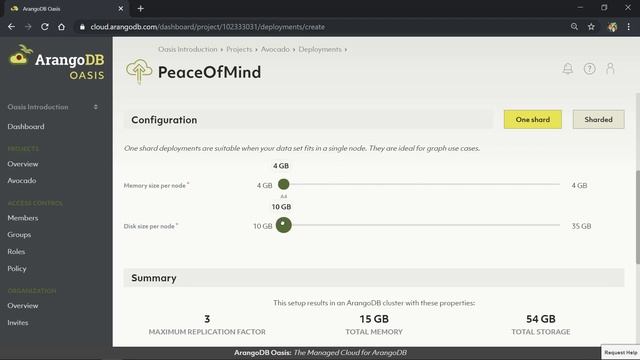Bookmark this page with star icon
This screenshot has width=640, height=360.
[x=591, y=27]
